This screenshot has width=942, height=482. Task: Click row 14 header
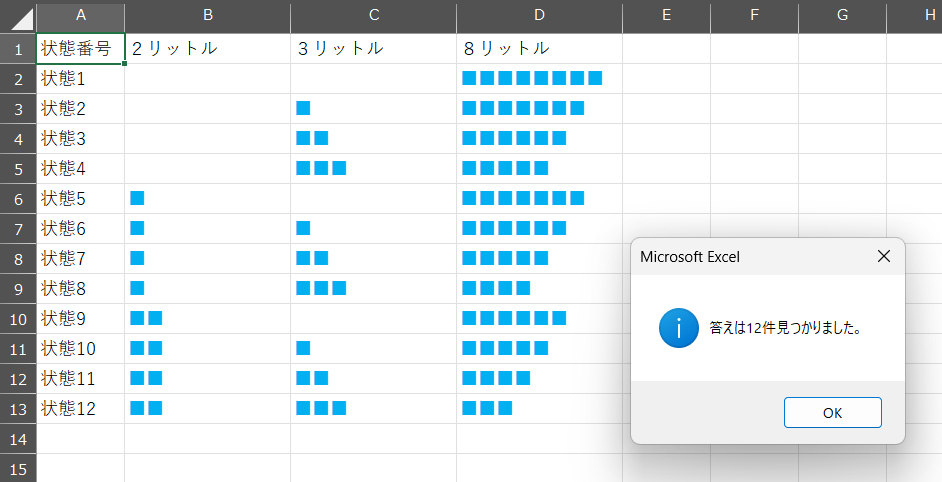point(18,439)
